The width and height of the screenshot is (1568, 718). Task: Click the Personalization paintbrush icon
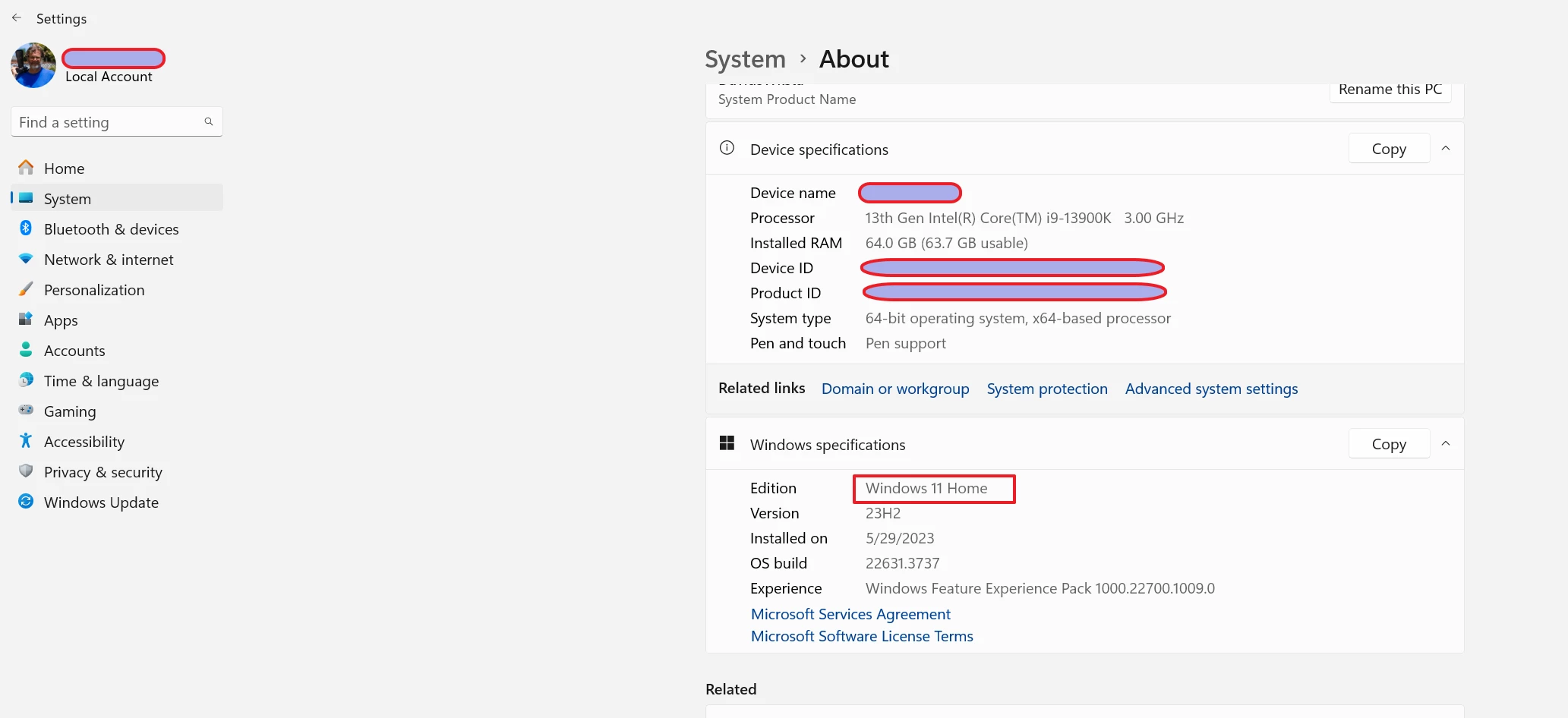[26, 289]
